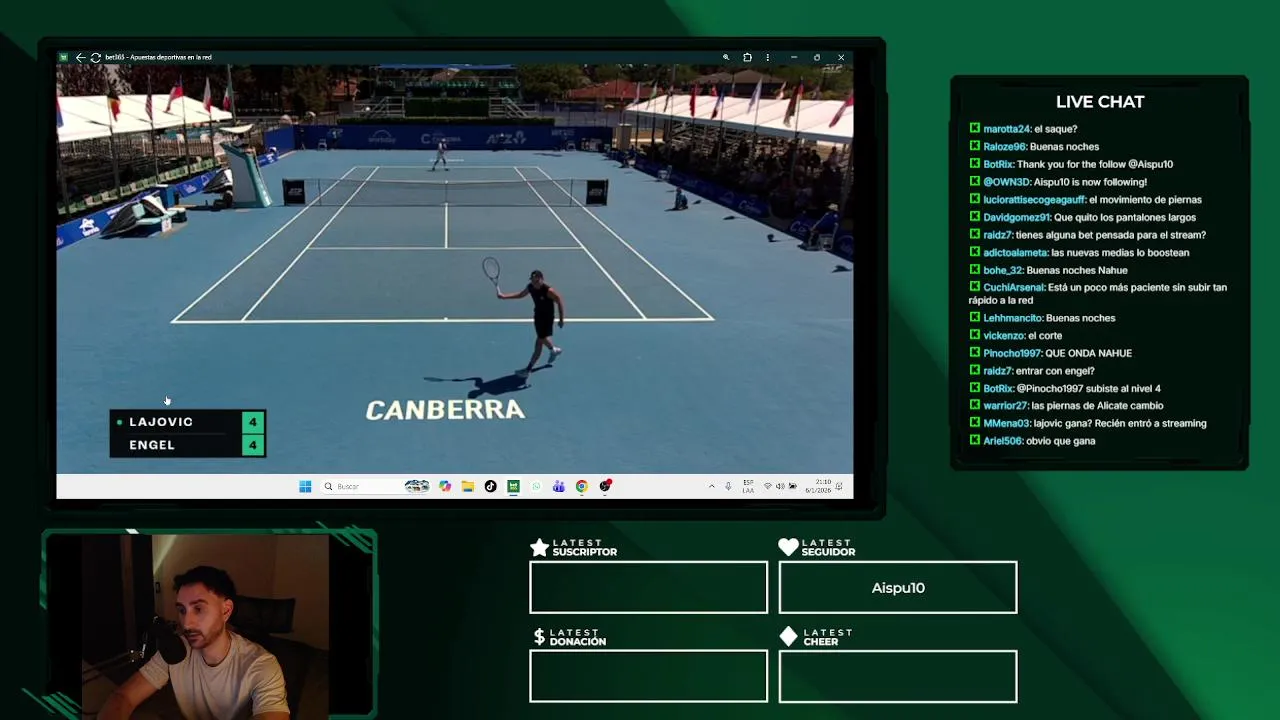The image size is (1280, 720).
Task: Click the dollar icon by Latest Donación
Action: click(539, 637)
